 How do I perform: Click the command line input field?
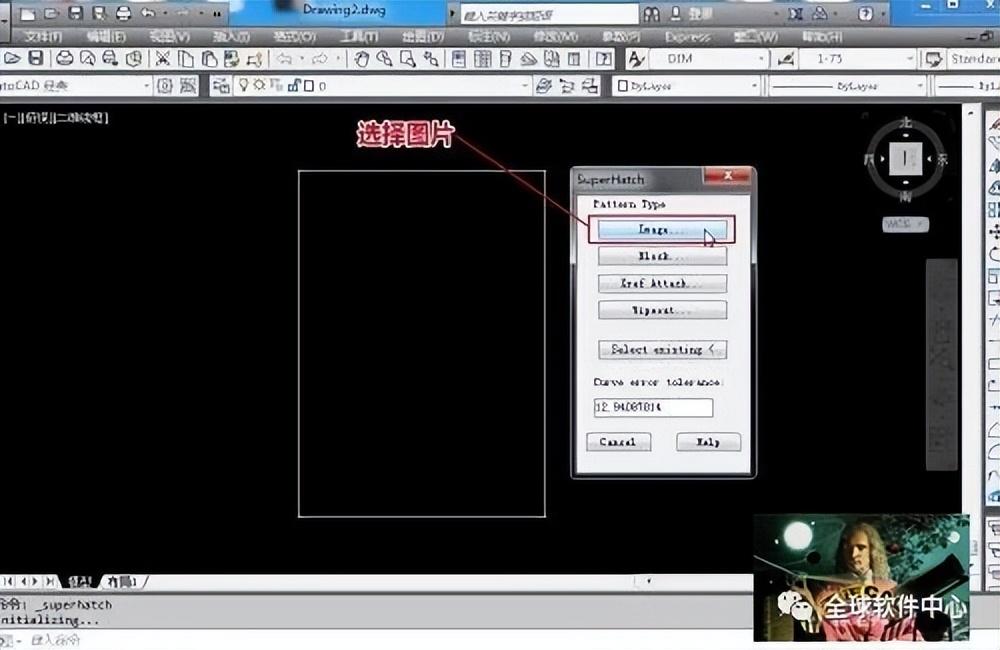point(376,640)
